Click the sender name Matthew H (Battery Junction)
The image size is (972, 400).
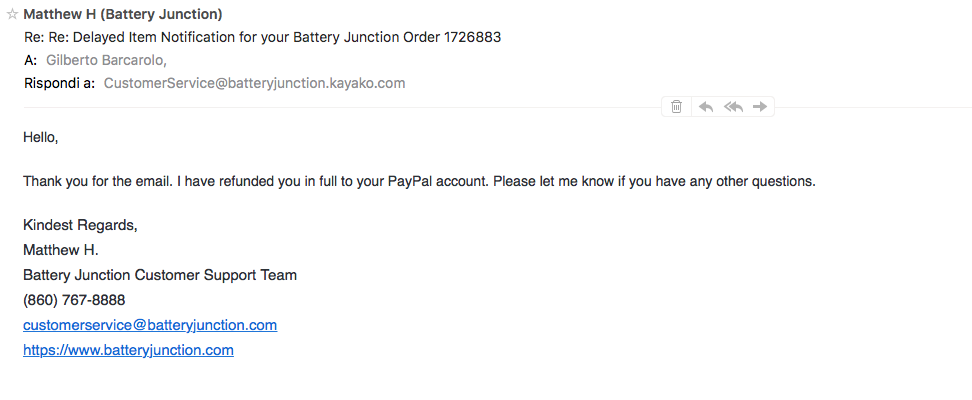point(122,14)
